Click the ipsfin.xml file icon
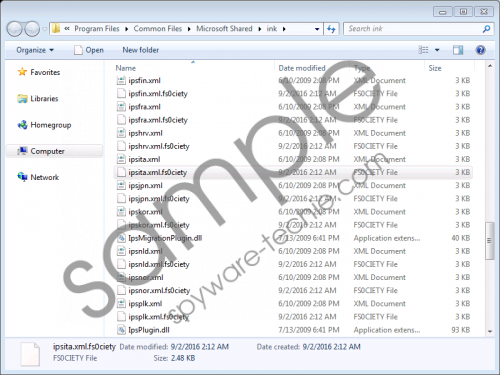Screen dimensions: 500x375 pyautogui.click(x=121, y=80)
